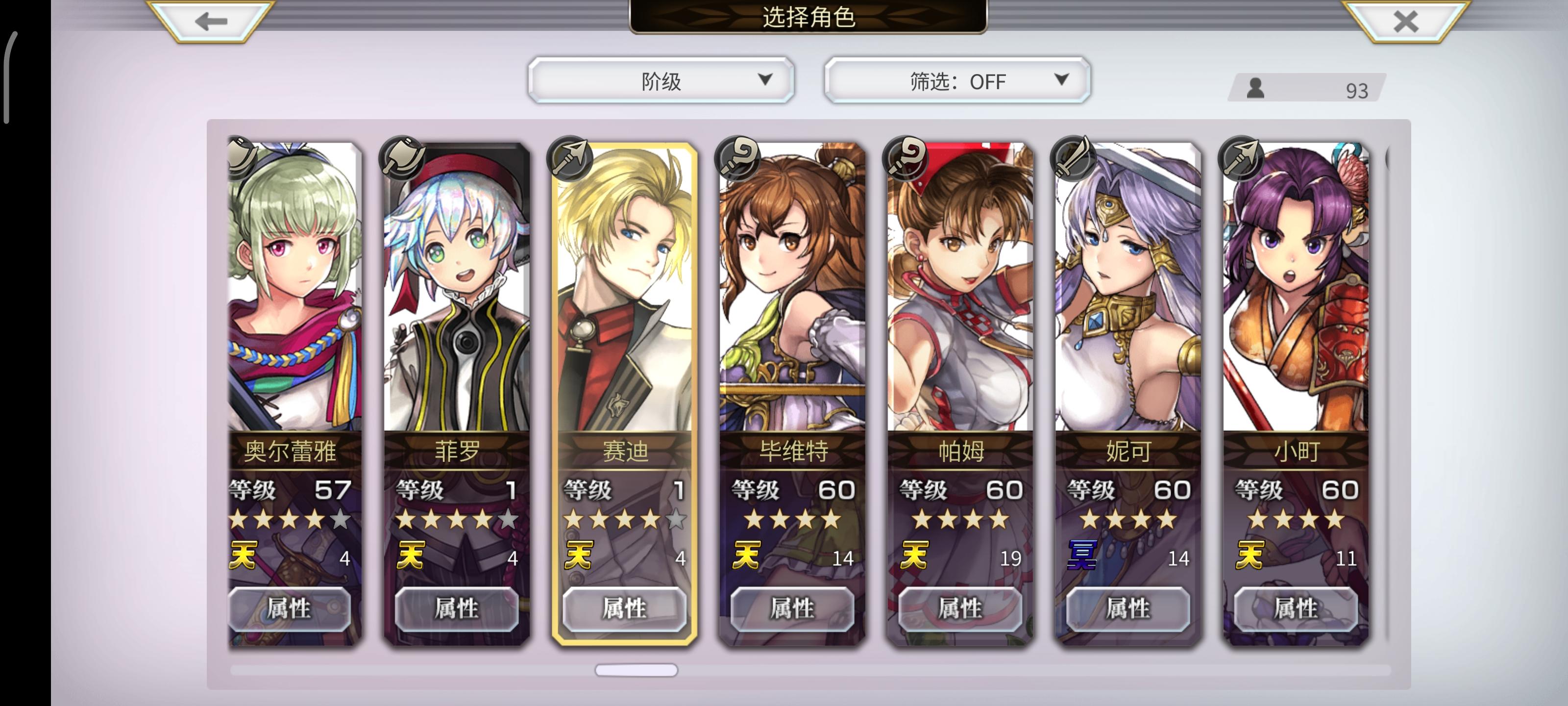Click the spear weapon icon on 小町's card

click(x=1242, y=158)
